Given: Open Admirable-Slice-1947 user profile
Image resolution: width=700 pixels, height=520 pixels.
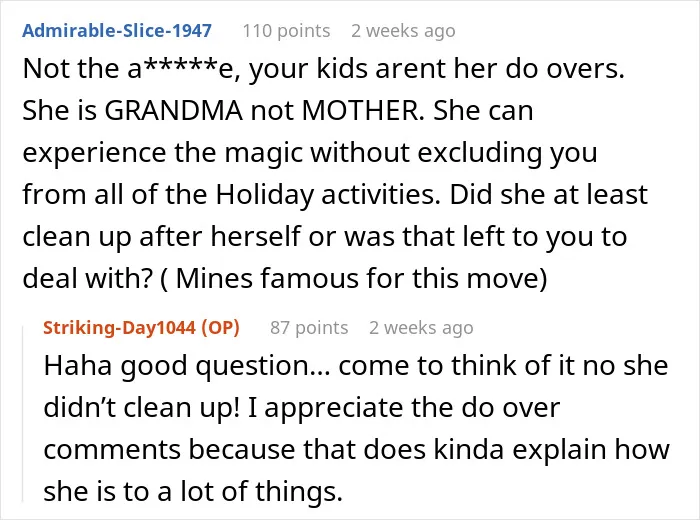Looking at the screenshot, I should click(x=117, y=31).
